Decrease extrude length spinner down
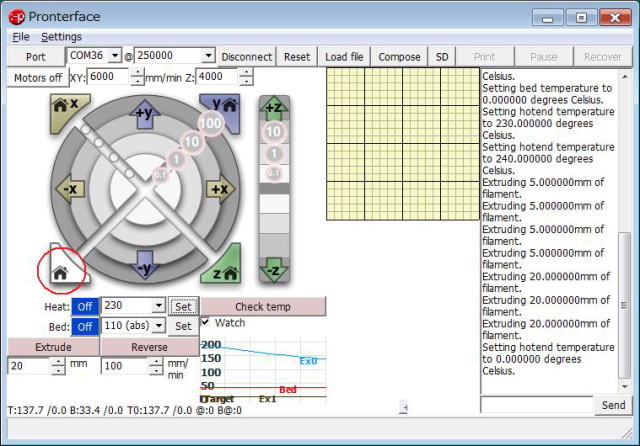Viewport: 640px width, 446px height. [x=59, y=370]
